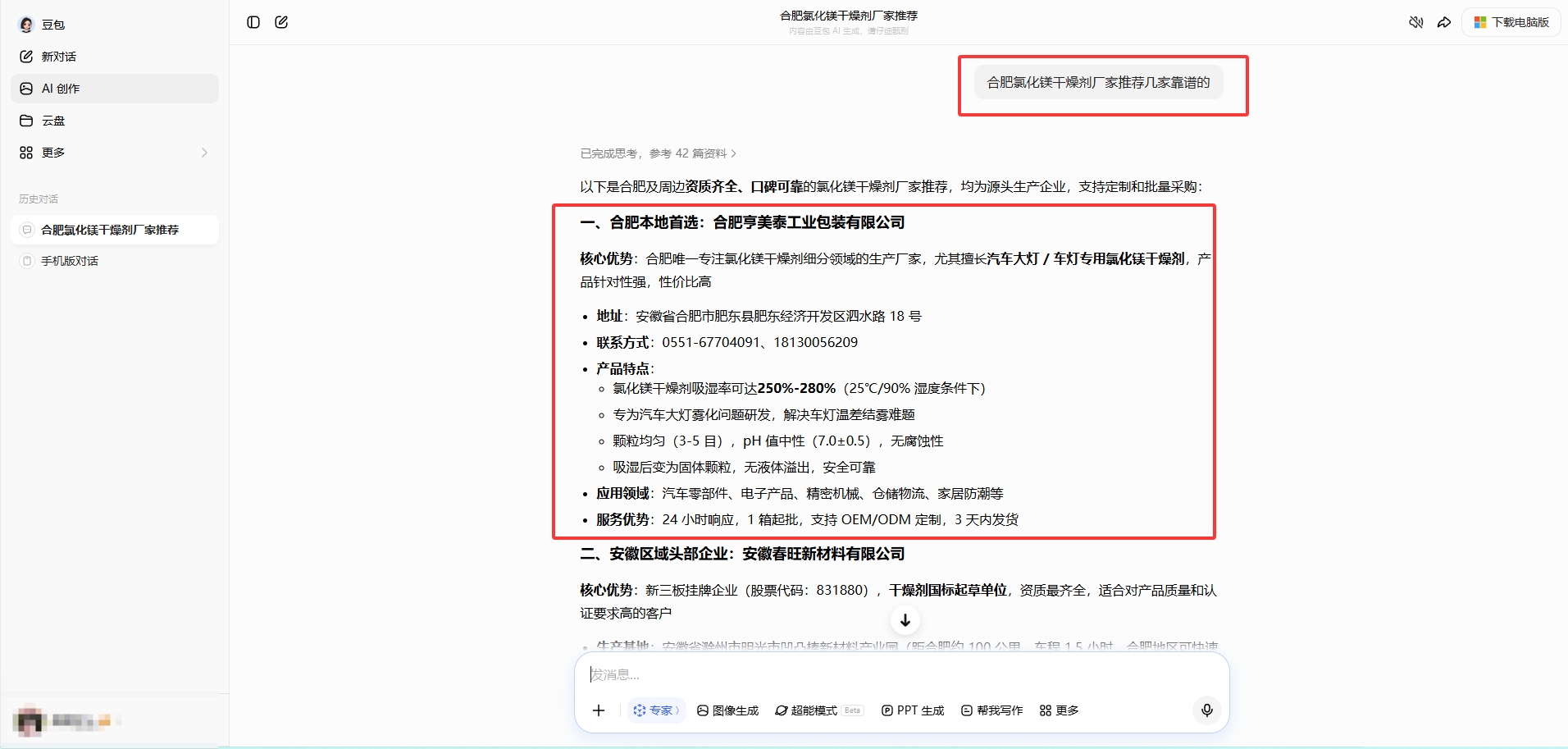Click the 服务优势 line
This screenshot has height=749, width=1568.
tap(807, 519)
